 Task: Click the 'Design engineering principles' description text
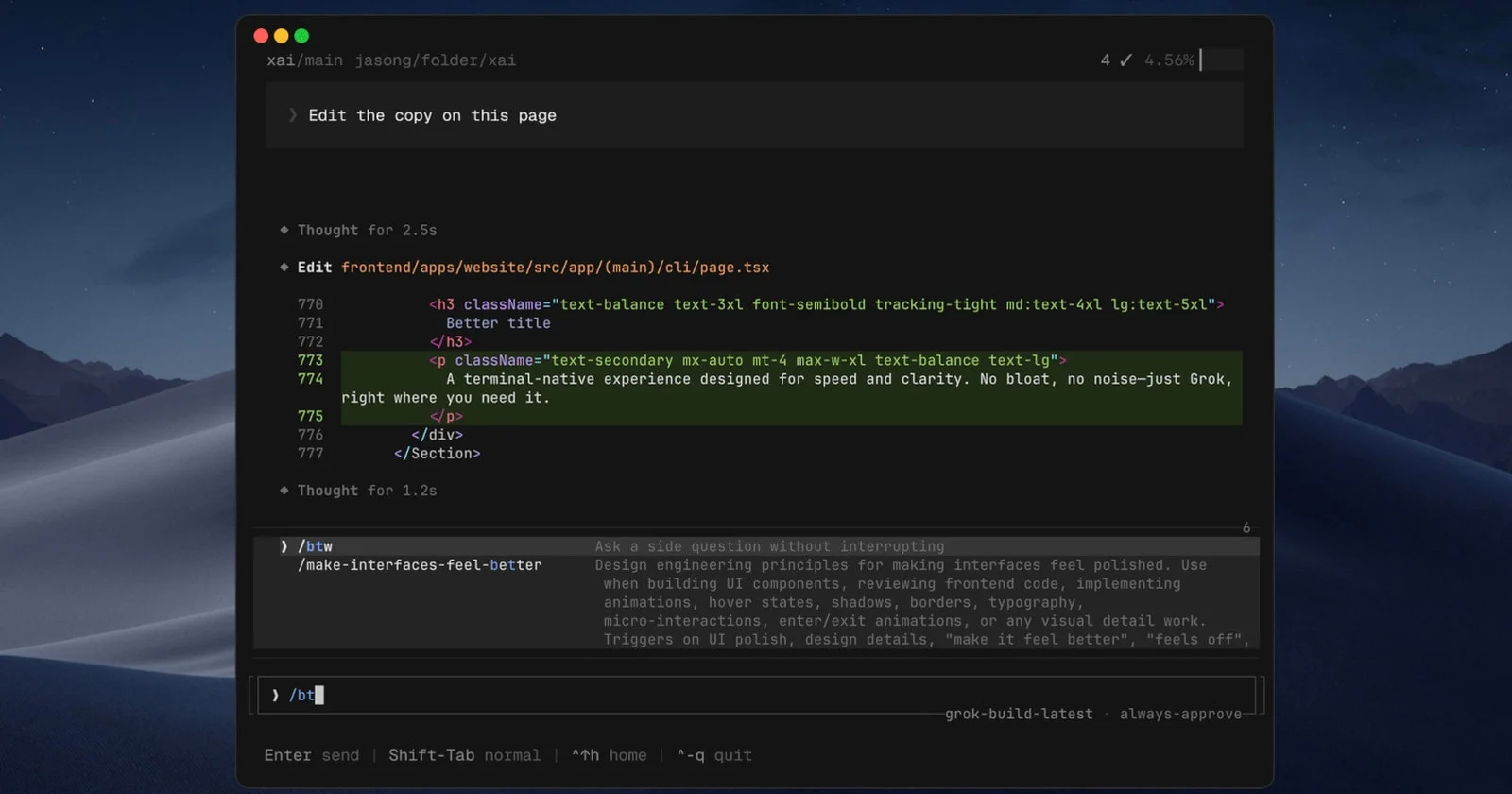[922, 602]
